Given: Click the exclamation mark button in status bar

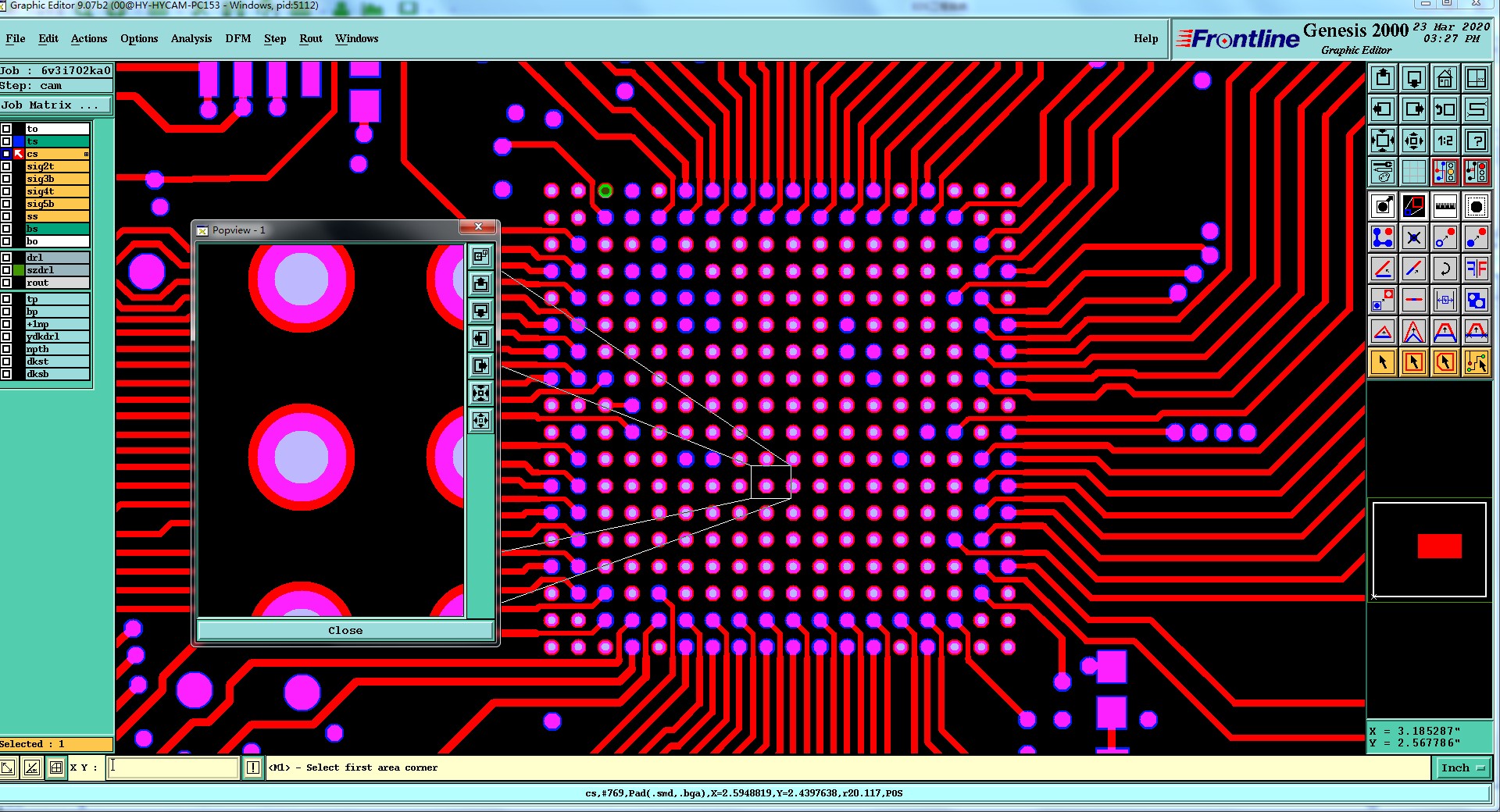Looking at the screenshot, I should [x=253, y=767].
